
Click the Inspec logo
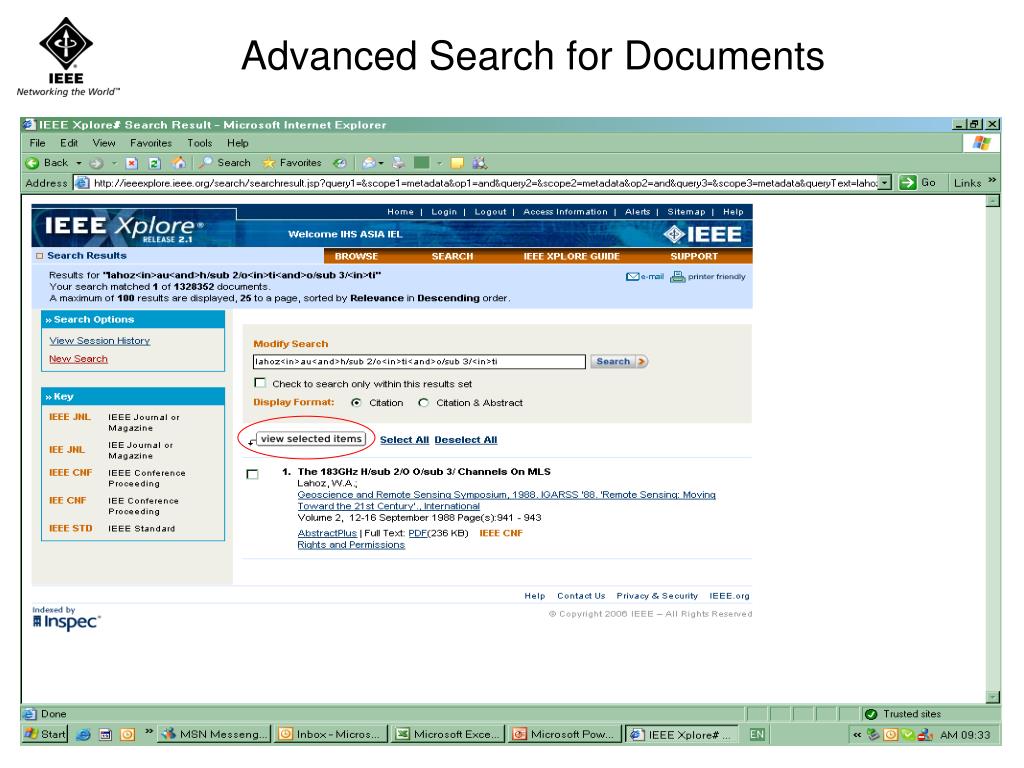pos(66,621)
